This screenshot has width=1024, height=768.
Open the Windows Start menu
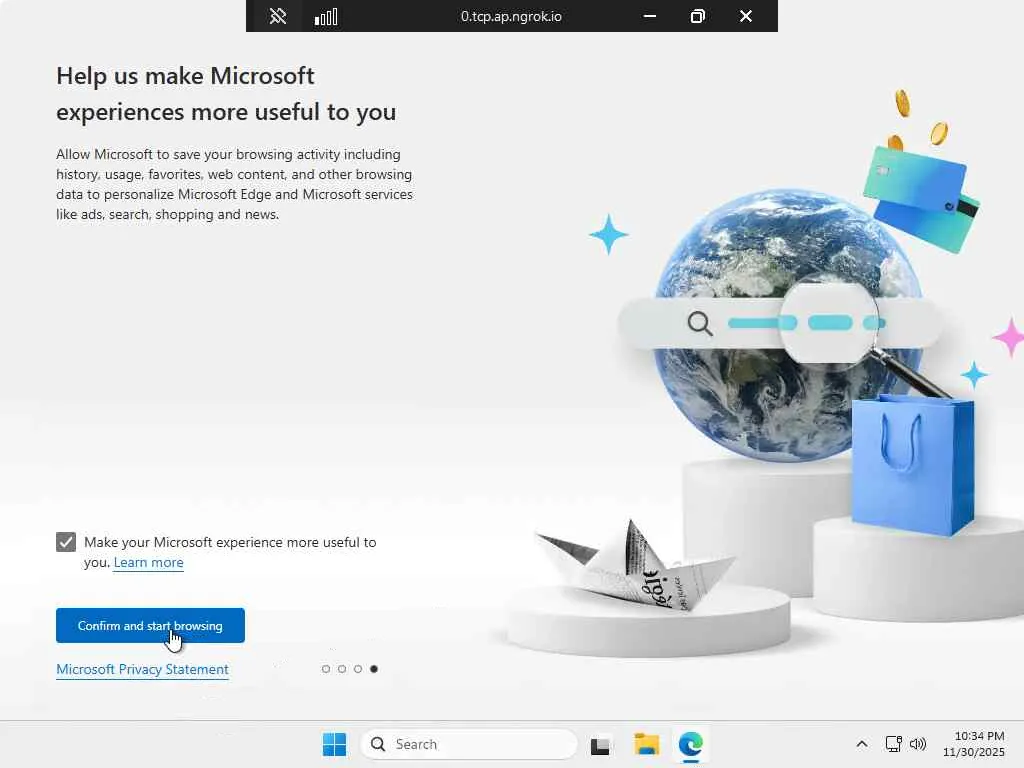(x=334, y=744)
